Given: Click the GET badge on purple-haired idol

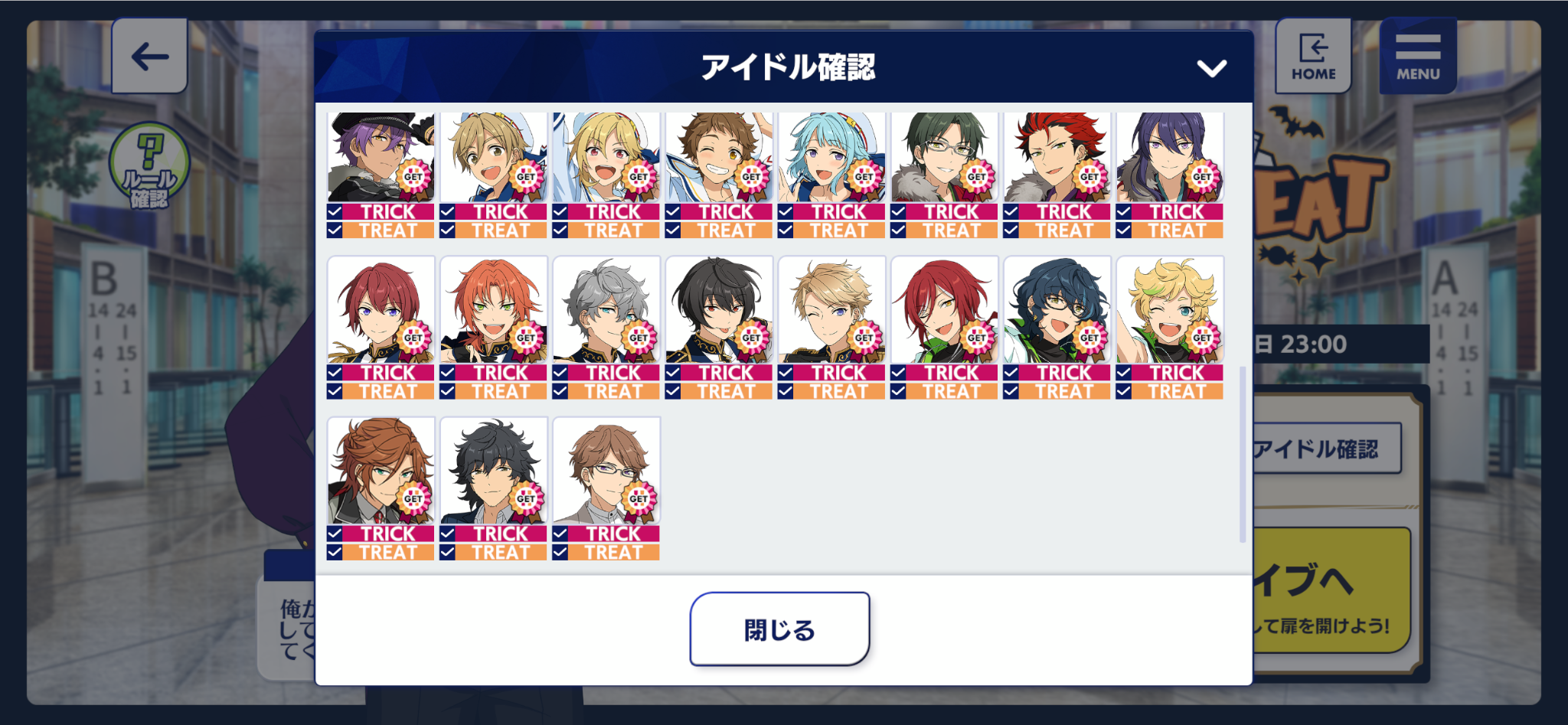Looking at the screenshot, I should (413, 177).
